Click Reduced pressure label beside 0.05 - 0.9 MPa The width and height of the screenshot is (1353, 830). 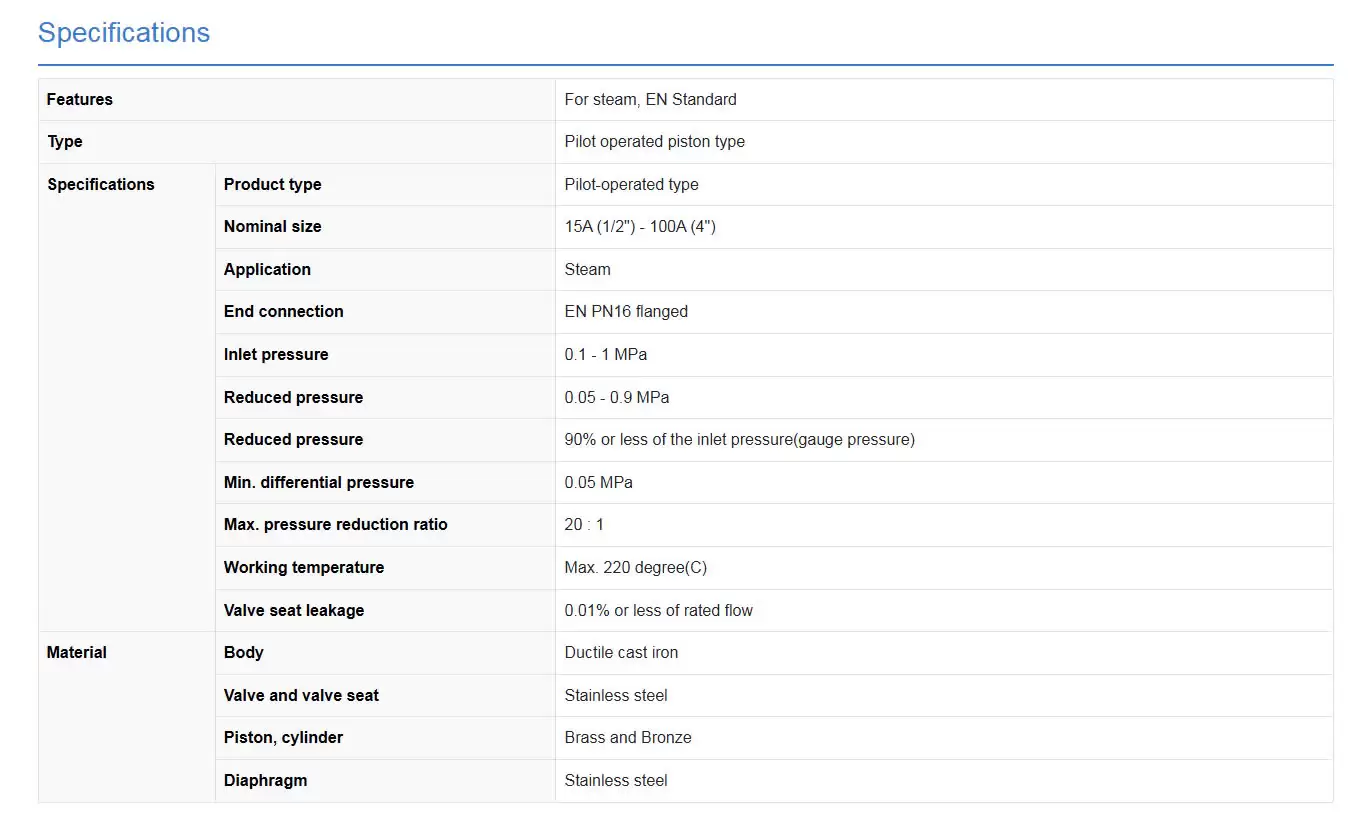click(x=293, y=397)
